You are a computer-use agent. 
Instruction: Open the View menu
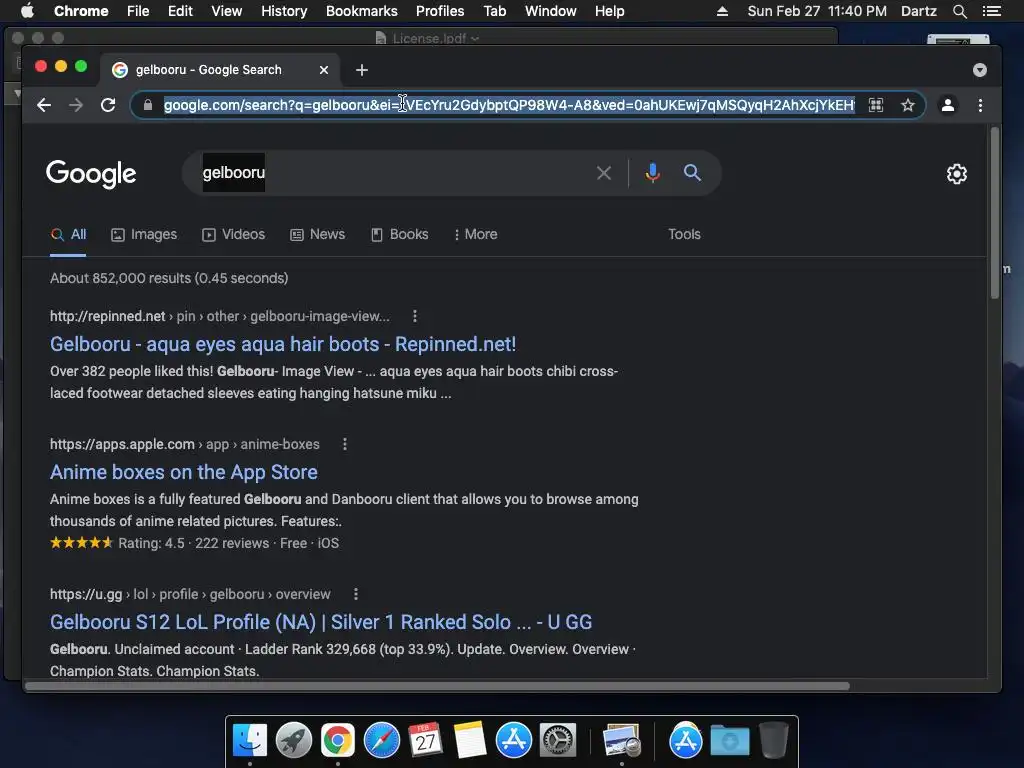227,11
